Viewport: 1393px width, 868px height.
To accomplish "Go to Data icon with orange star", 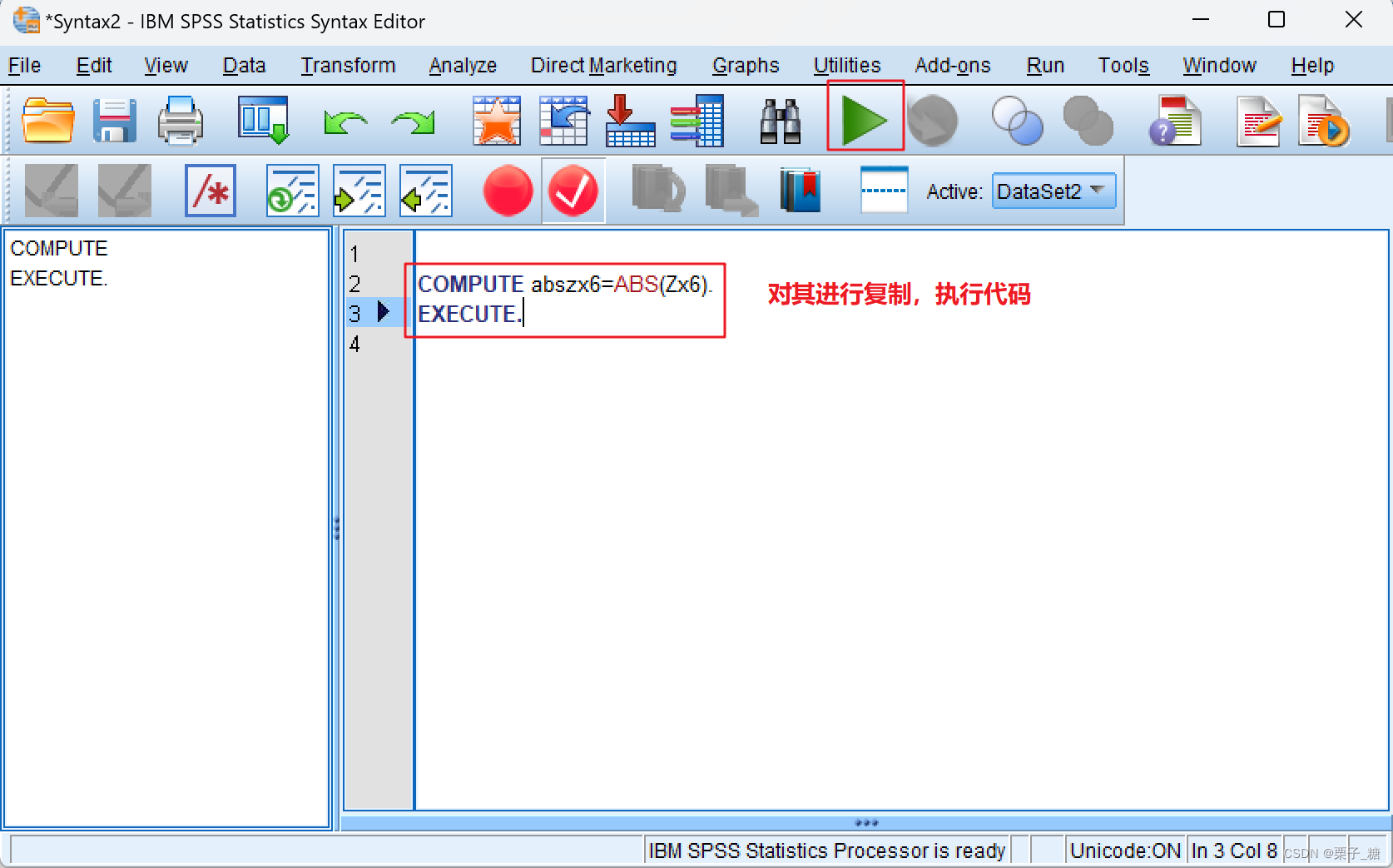I will click(x=497, y=121).
